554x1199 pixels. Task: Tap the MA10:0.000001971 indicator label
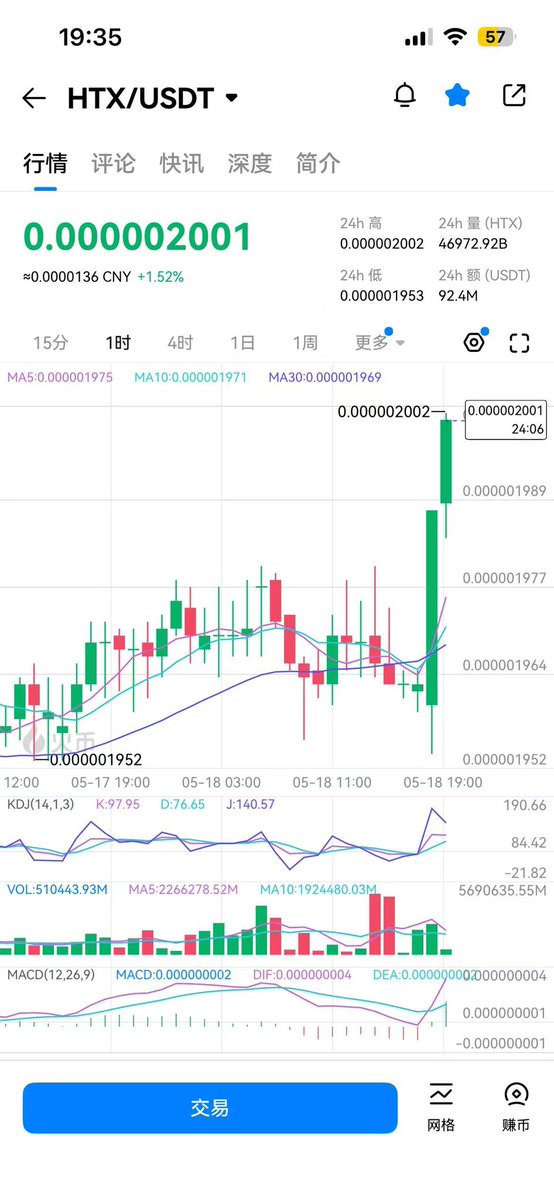190,377
